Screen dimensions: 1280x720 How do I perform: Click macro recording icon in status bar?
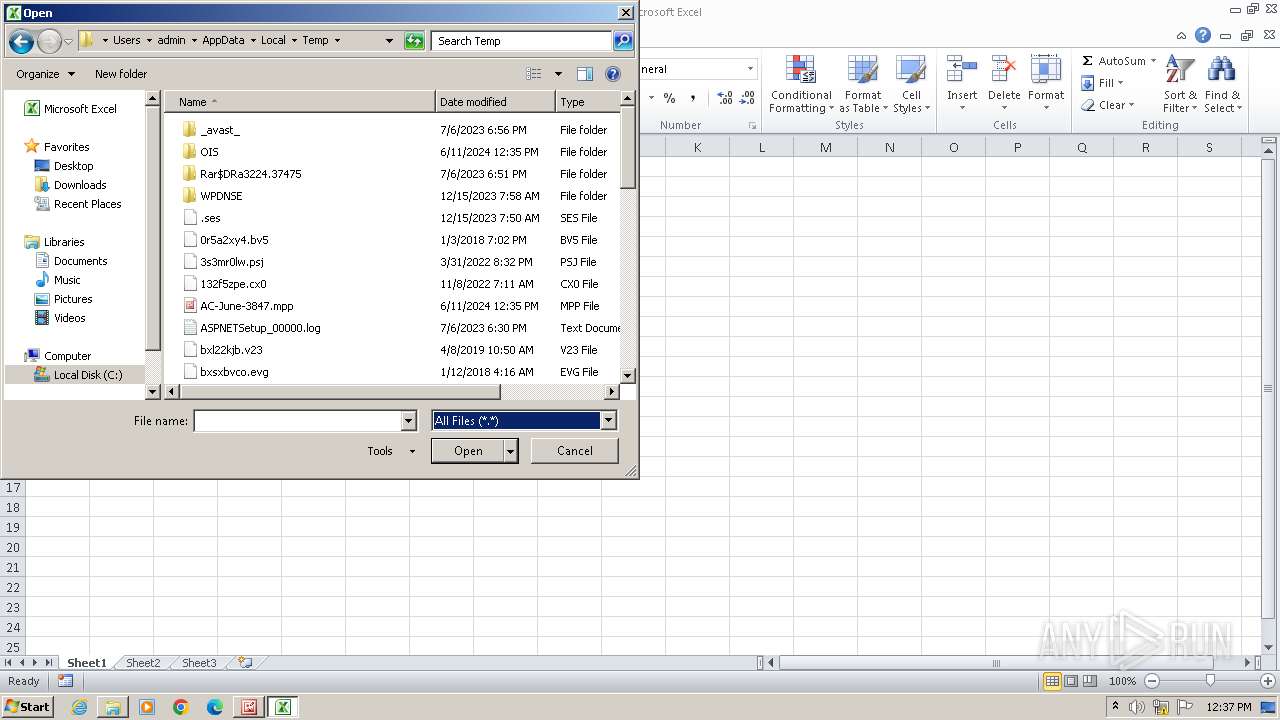pyautogui.click(x=65, y=681)
